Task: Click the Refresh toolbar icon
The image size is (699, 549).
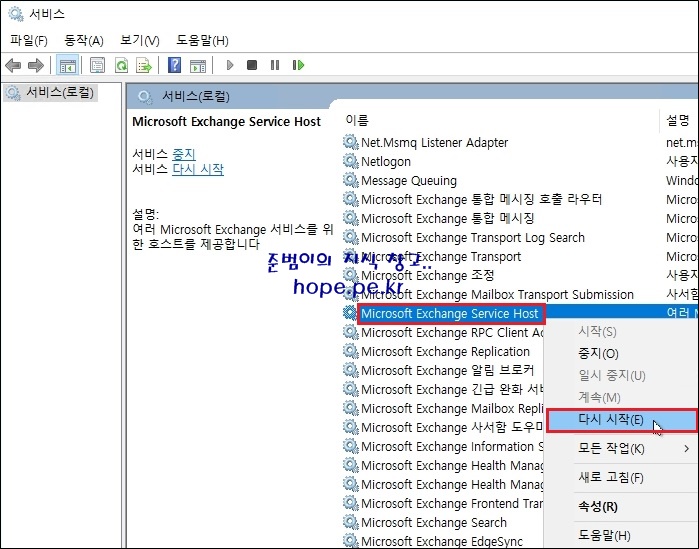Action: [121, 66]
